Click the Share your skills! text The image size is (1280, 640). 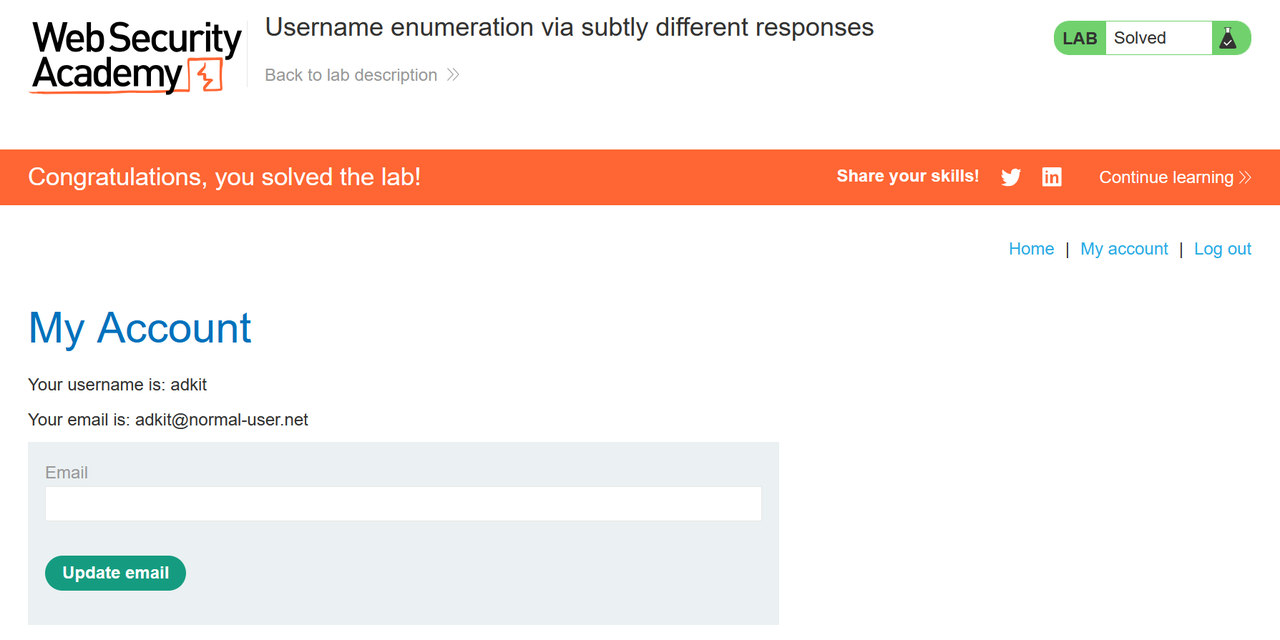click(907, 176)
